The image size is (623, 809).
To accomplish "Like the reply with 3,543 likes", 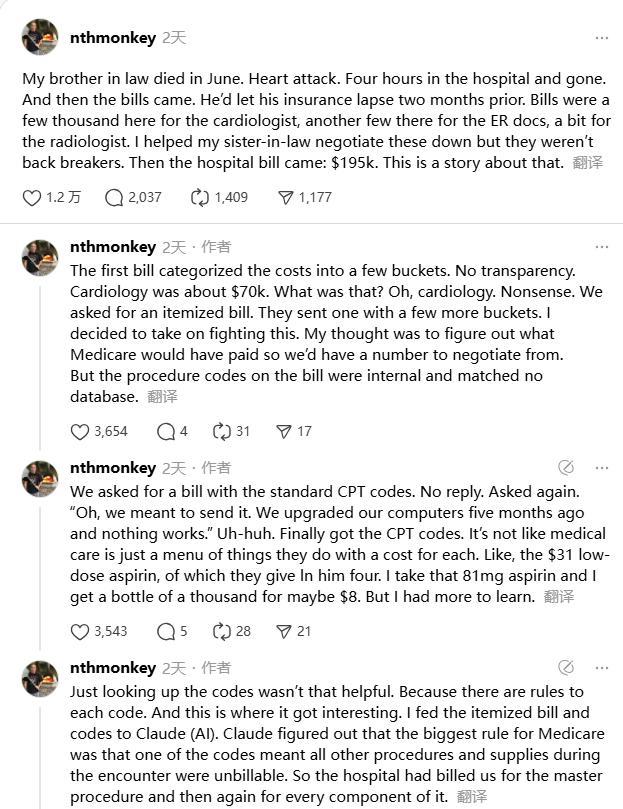I will [x=81, y=631].
